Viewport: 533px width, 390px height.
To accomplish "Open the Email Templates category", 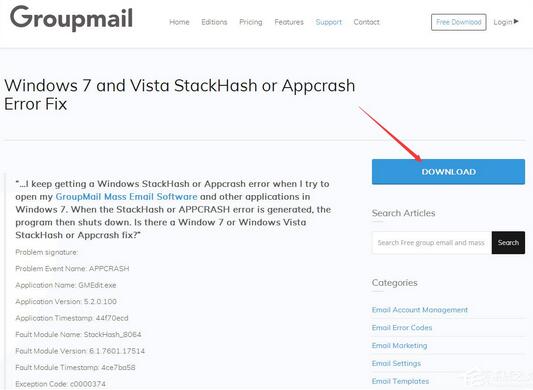I will tap(400, 381).
